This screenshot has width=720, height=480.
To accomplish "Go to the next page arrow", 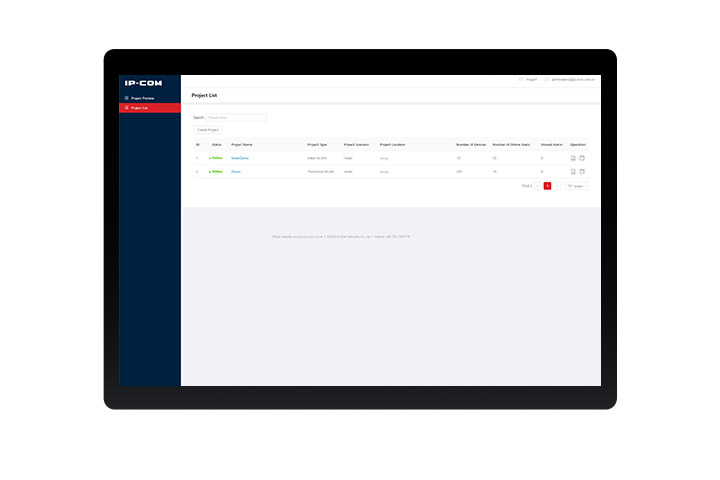I will coord(557,186).
